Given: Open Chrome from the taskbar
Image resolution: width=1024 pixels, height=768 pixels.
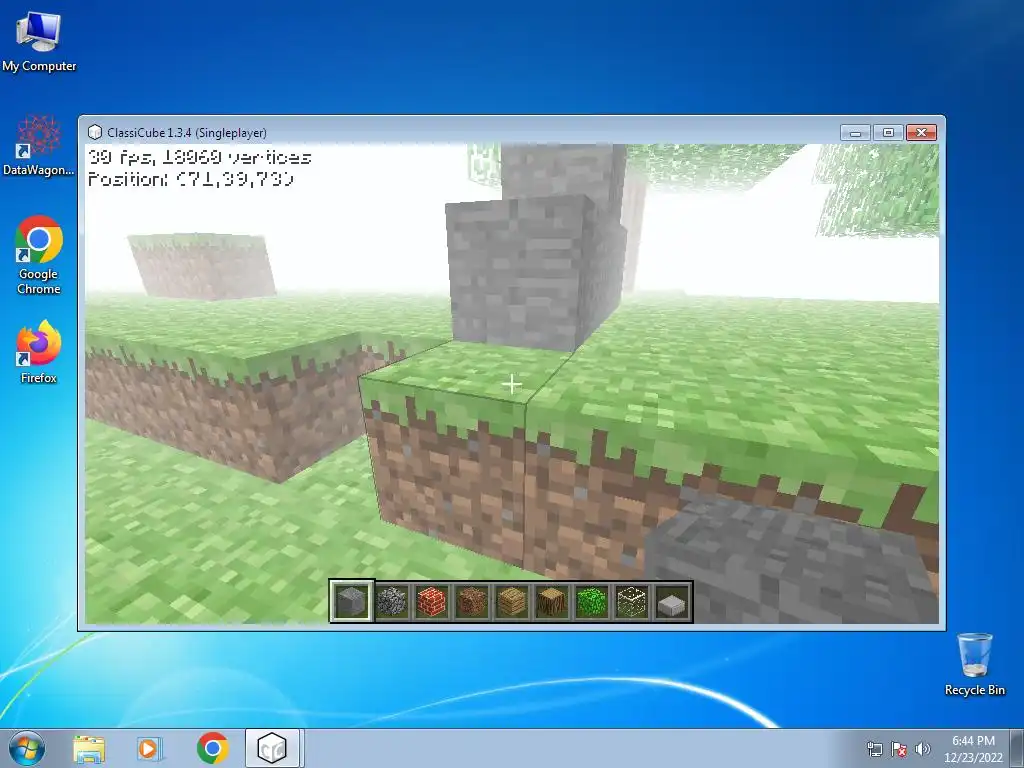Looking at the screenshot, I should pos(212,748).
